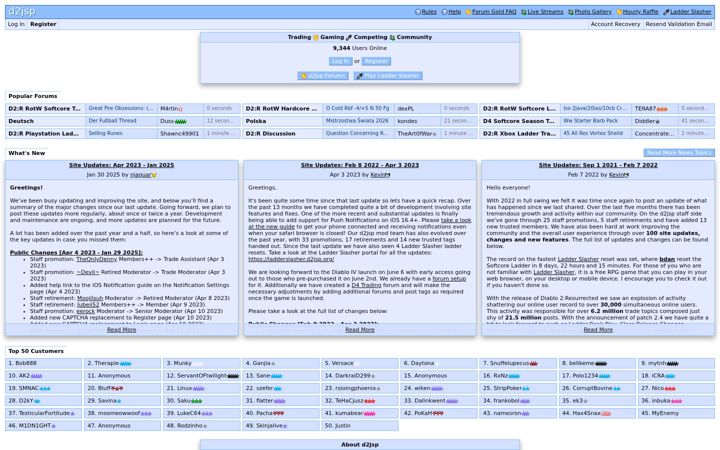The image size is (720, 450).
Task: Click Read More under the Feb 8 2022 update
Action: click(360, 330)
